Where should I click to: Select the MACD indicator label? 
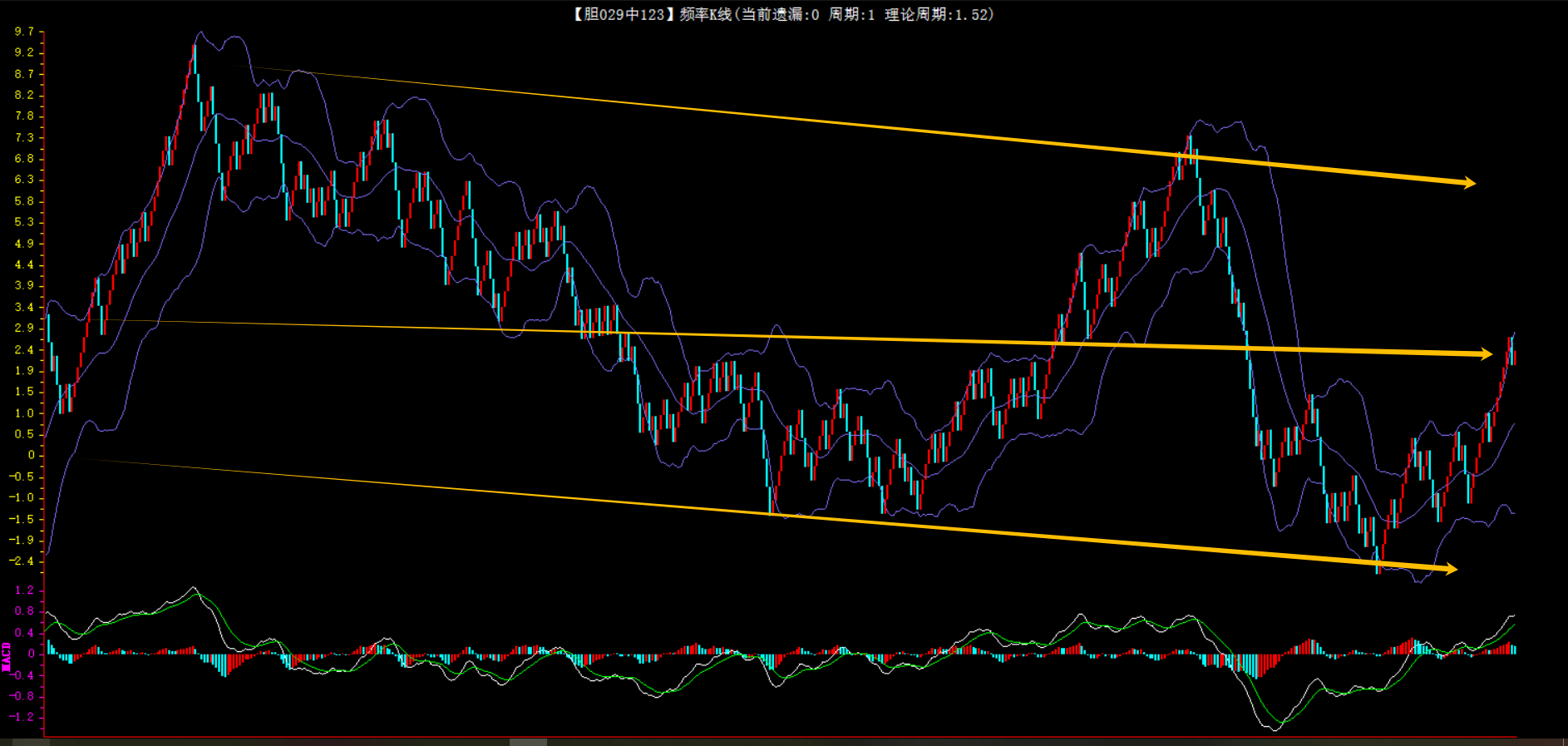pyautogui.click(x=7, y=657)
